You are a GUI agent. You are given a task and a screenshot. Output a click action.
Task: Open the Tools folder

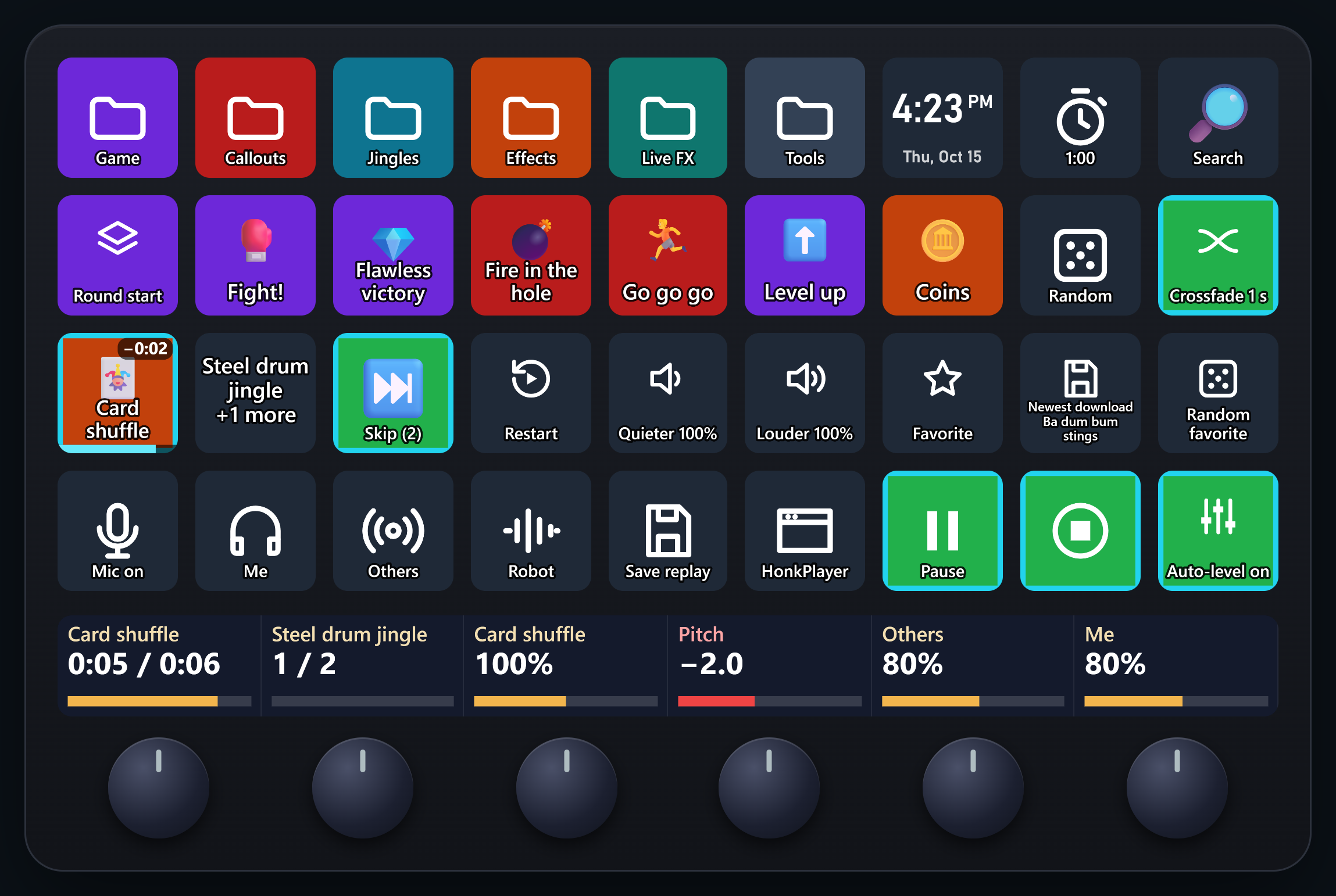[x=805, y=117]
